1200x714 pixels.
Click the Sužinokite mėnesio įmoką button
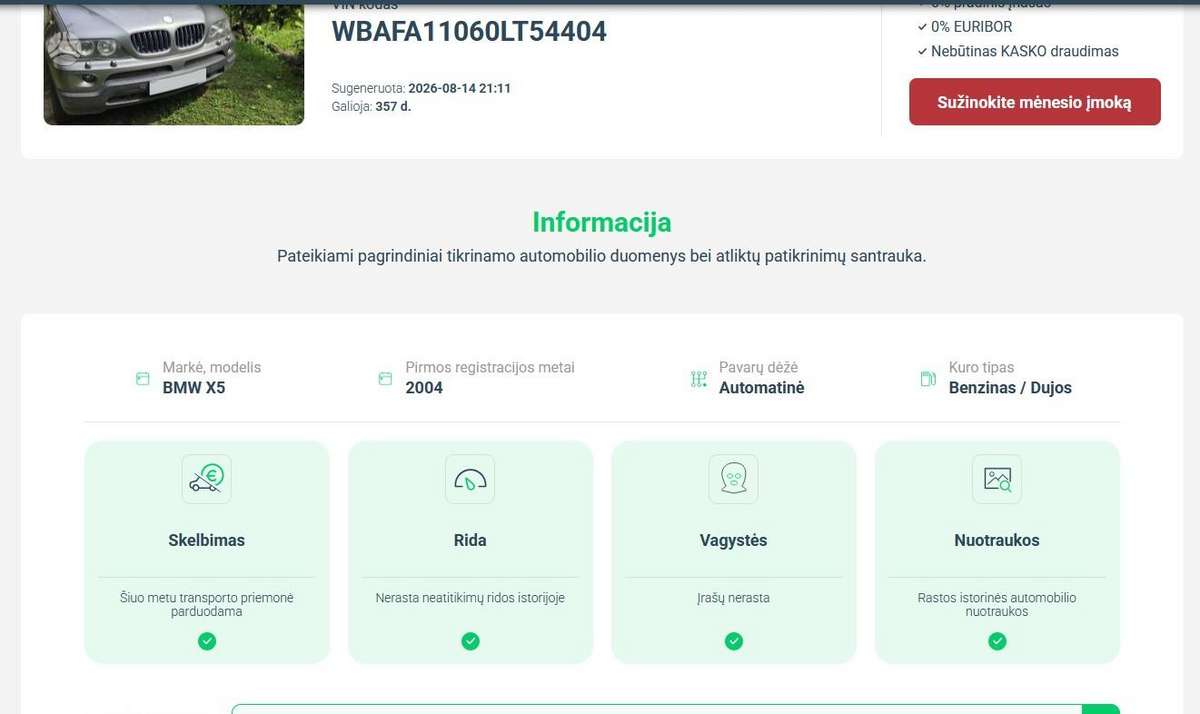click(x=1035, y=102)
